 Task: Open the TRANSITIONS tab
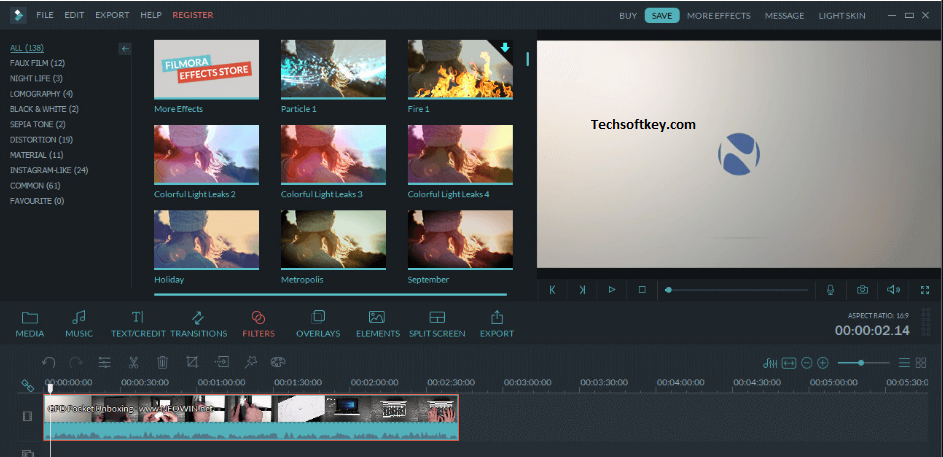[x=198, y=324]
